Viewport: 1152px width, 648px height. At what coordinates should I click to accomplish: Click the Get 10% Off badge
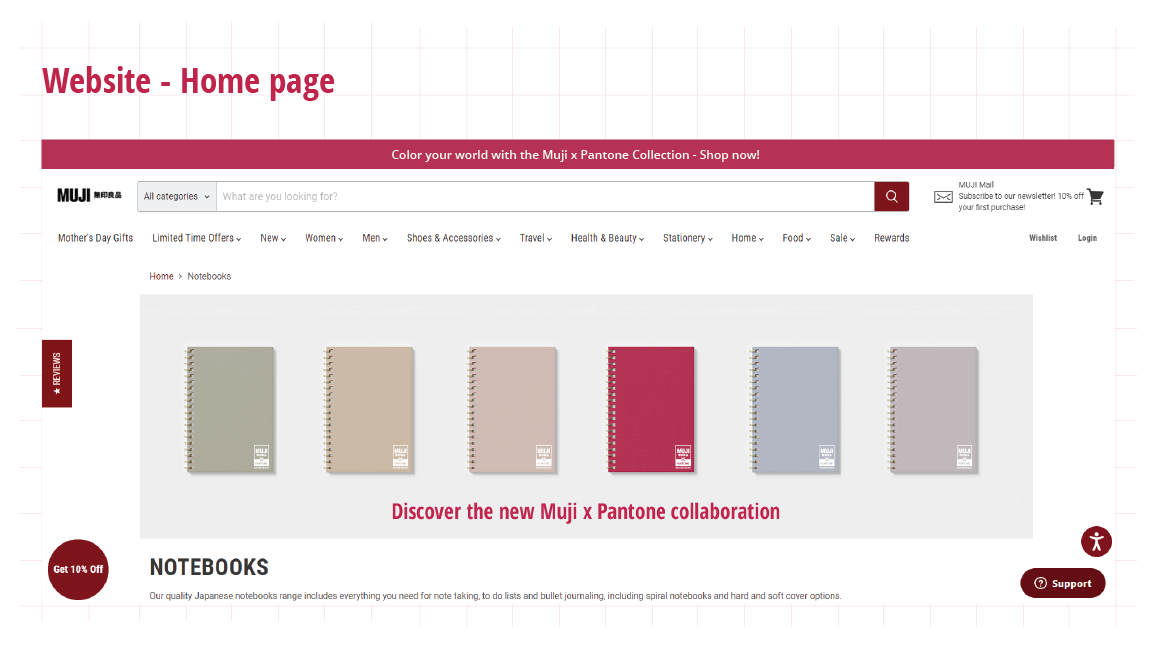[x=78, y=569]
